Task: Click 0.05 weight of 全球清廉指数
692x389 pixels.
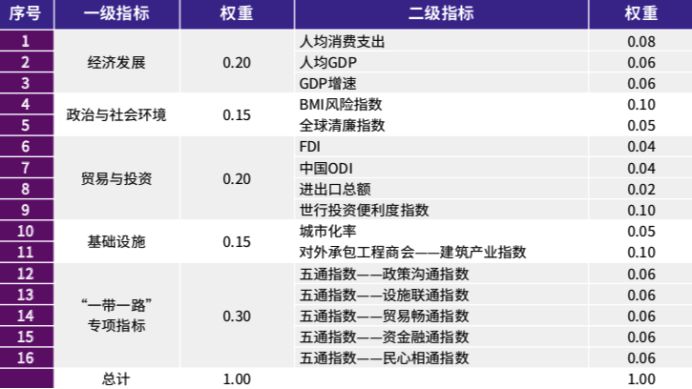Action: click(x=641, y=125)
